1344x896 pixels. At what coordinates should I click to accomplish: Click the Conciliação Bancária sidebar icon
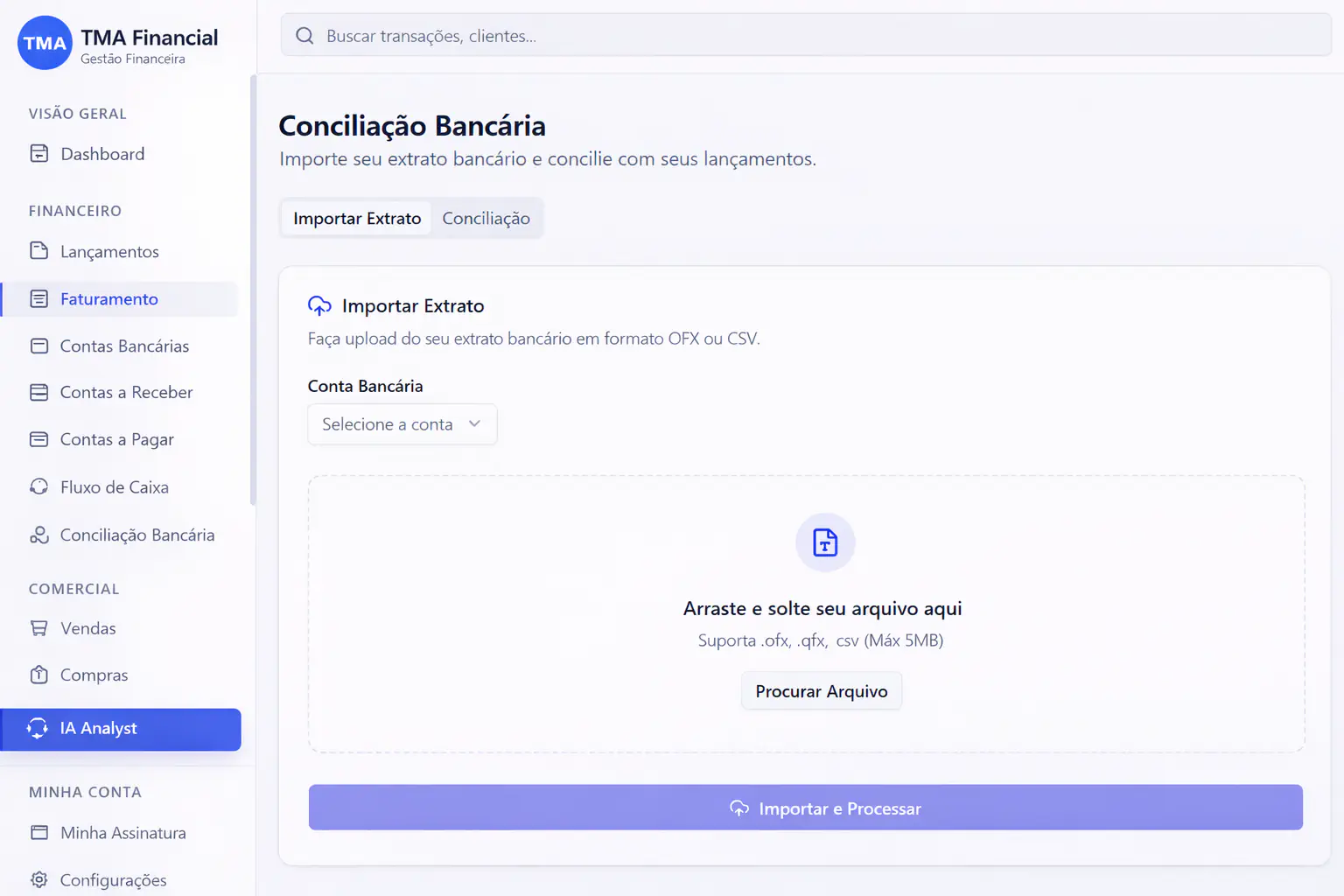(x=39, y=535)
